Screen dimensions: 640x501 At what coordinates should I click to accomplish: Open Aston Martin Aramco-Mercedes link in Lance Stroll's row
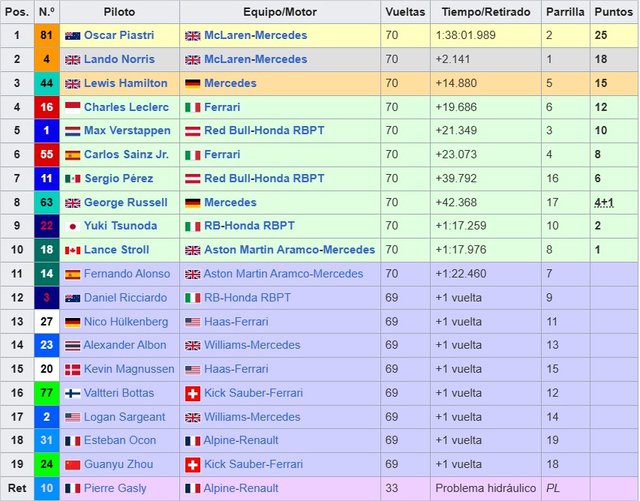289,250
